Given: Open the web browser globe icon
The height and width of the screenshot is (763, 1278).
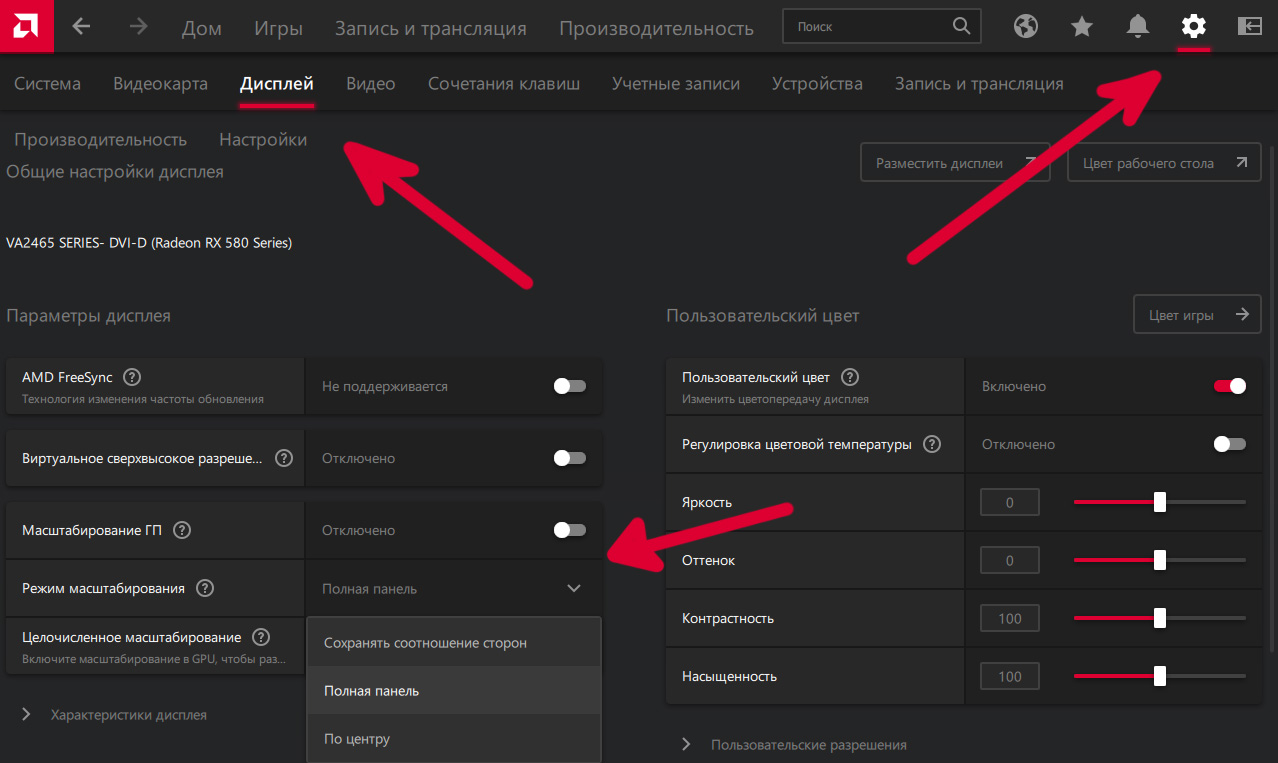Looking at the screenshot, I should coord(1026,27).
